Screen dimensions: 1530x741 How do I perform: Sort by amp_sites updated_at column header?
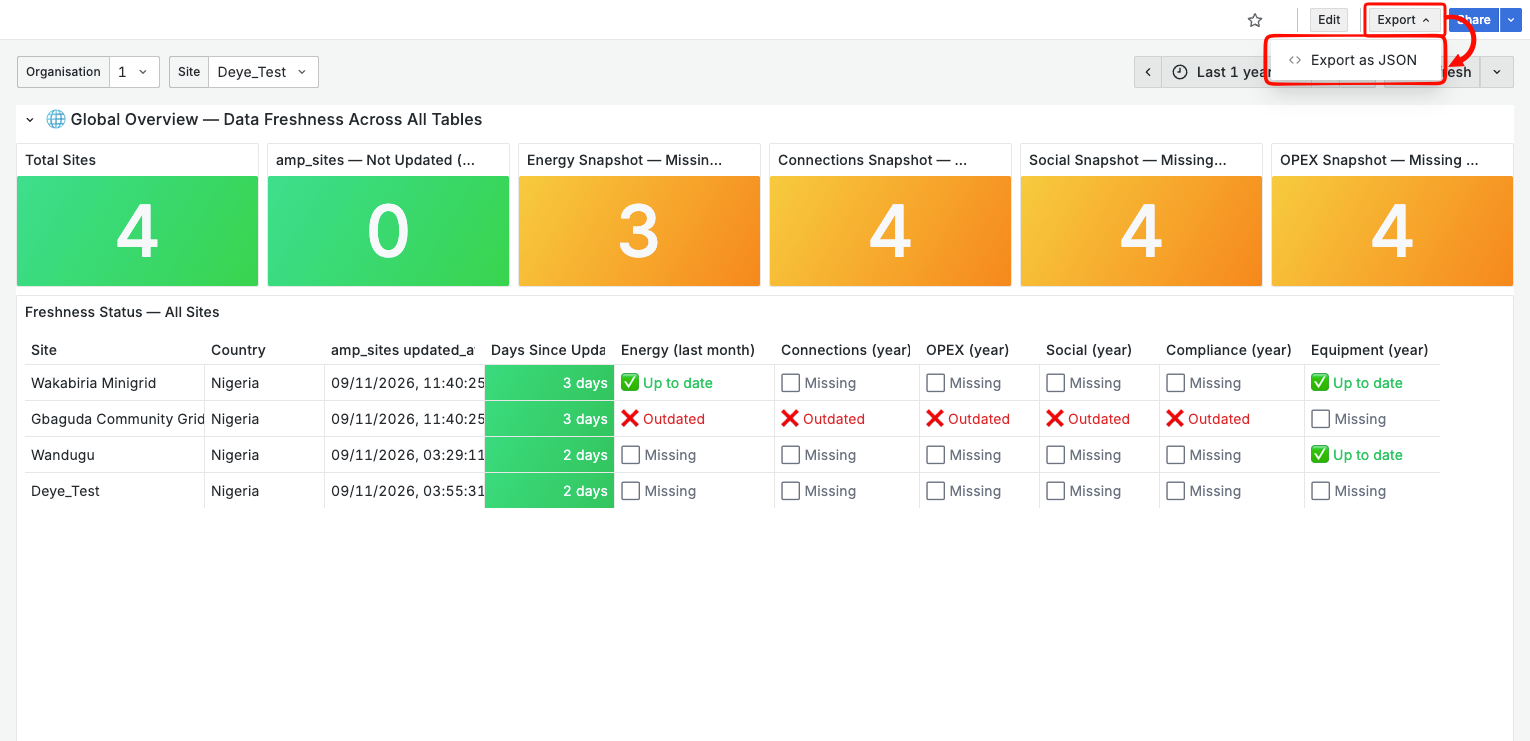coord(403,350)
